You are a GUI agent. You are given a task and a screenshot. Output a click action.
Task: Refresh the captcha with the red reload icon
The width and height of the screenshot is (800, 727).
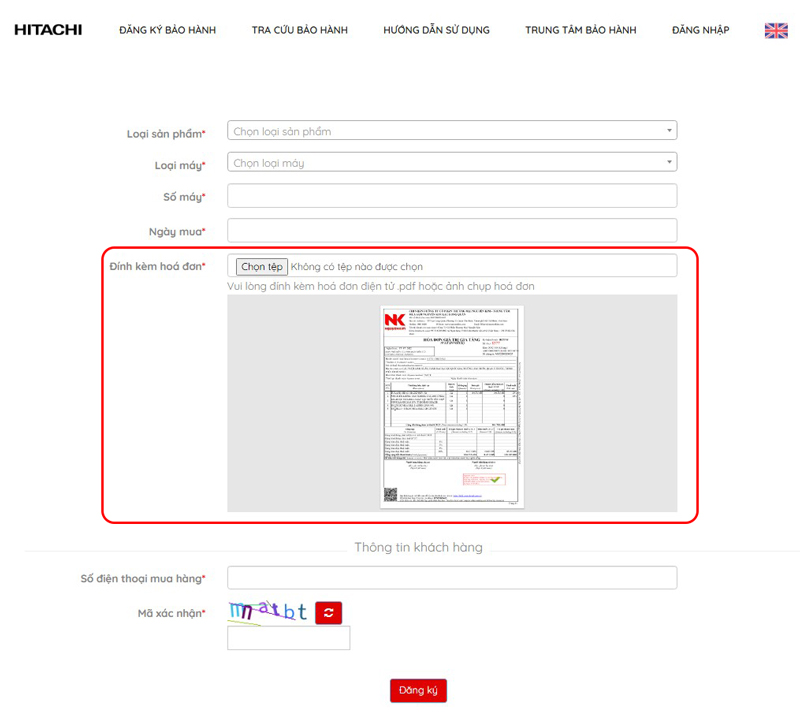point(329,613)
